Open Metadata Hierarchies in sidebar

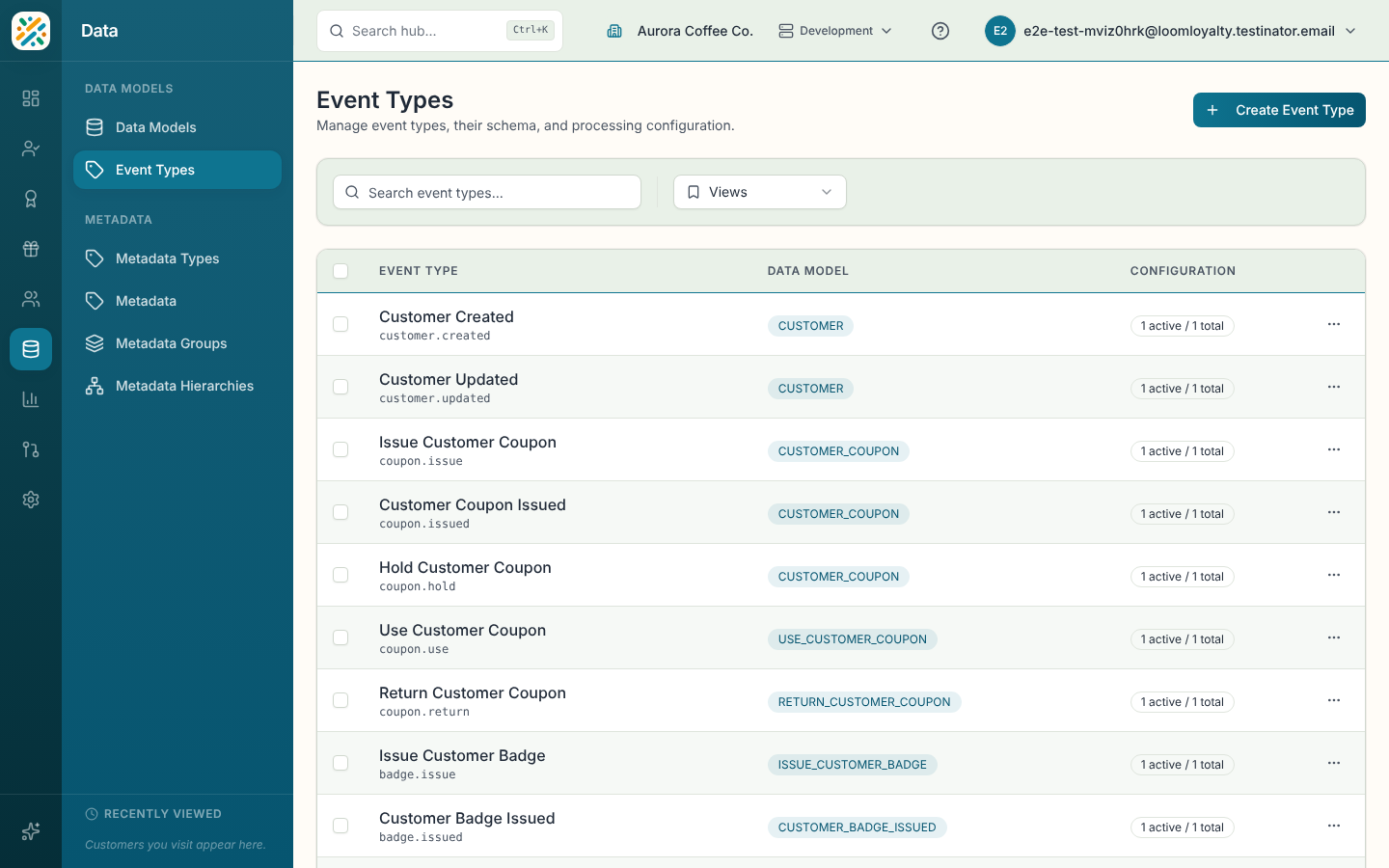(177, 386)
